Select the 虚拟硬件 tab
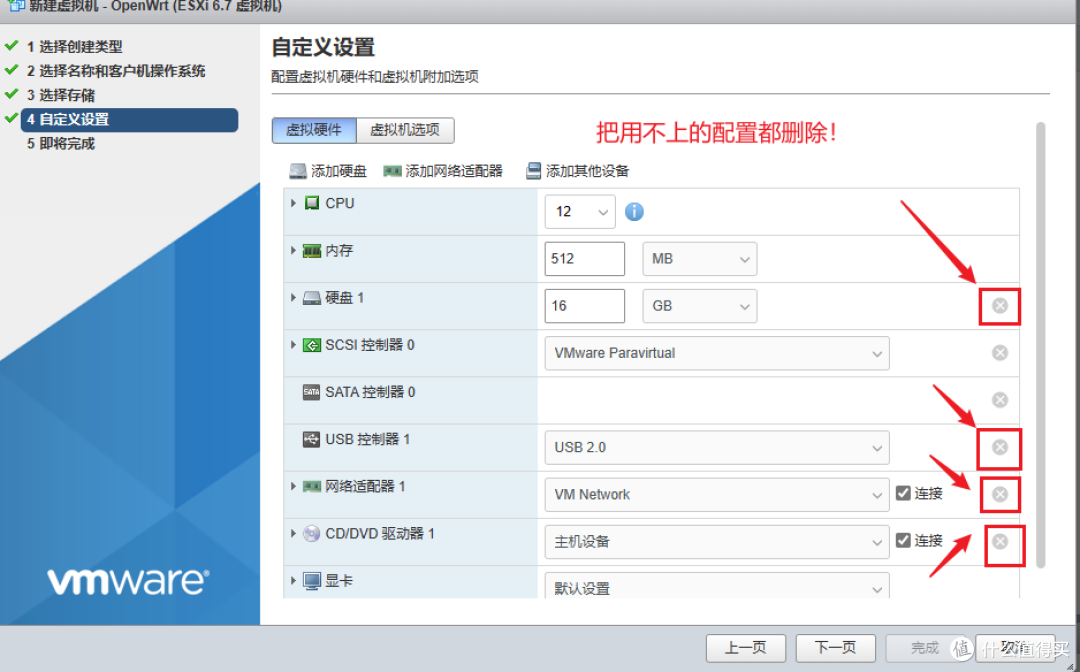 (x=314, y=130)
